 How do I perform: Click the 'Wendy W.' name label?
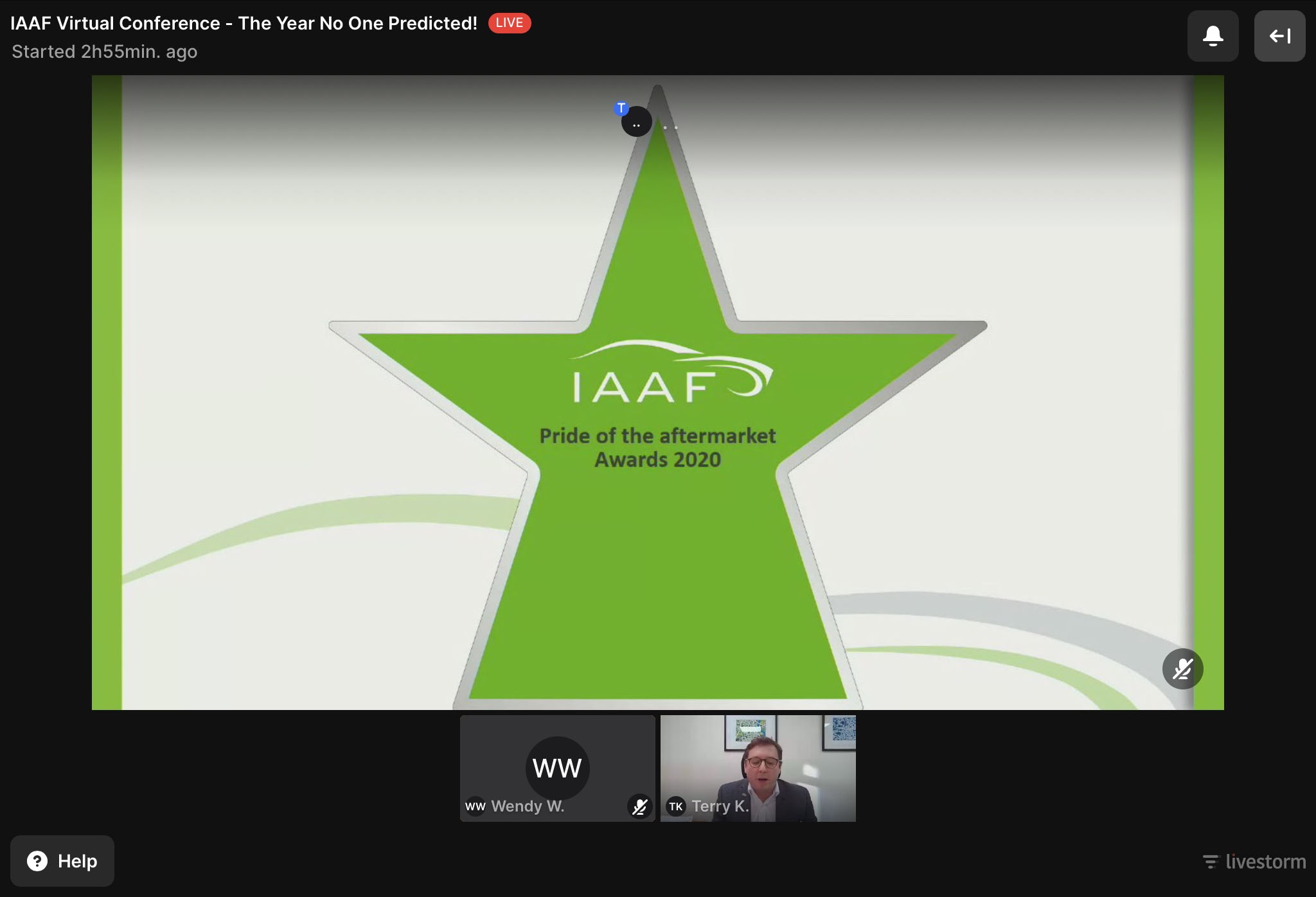click(x=528, y=806)
